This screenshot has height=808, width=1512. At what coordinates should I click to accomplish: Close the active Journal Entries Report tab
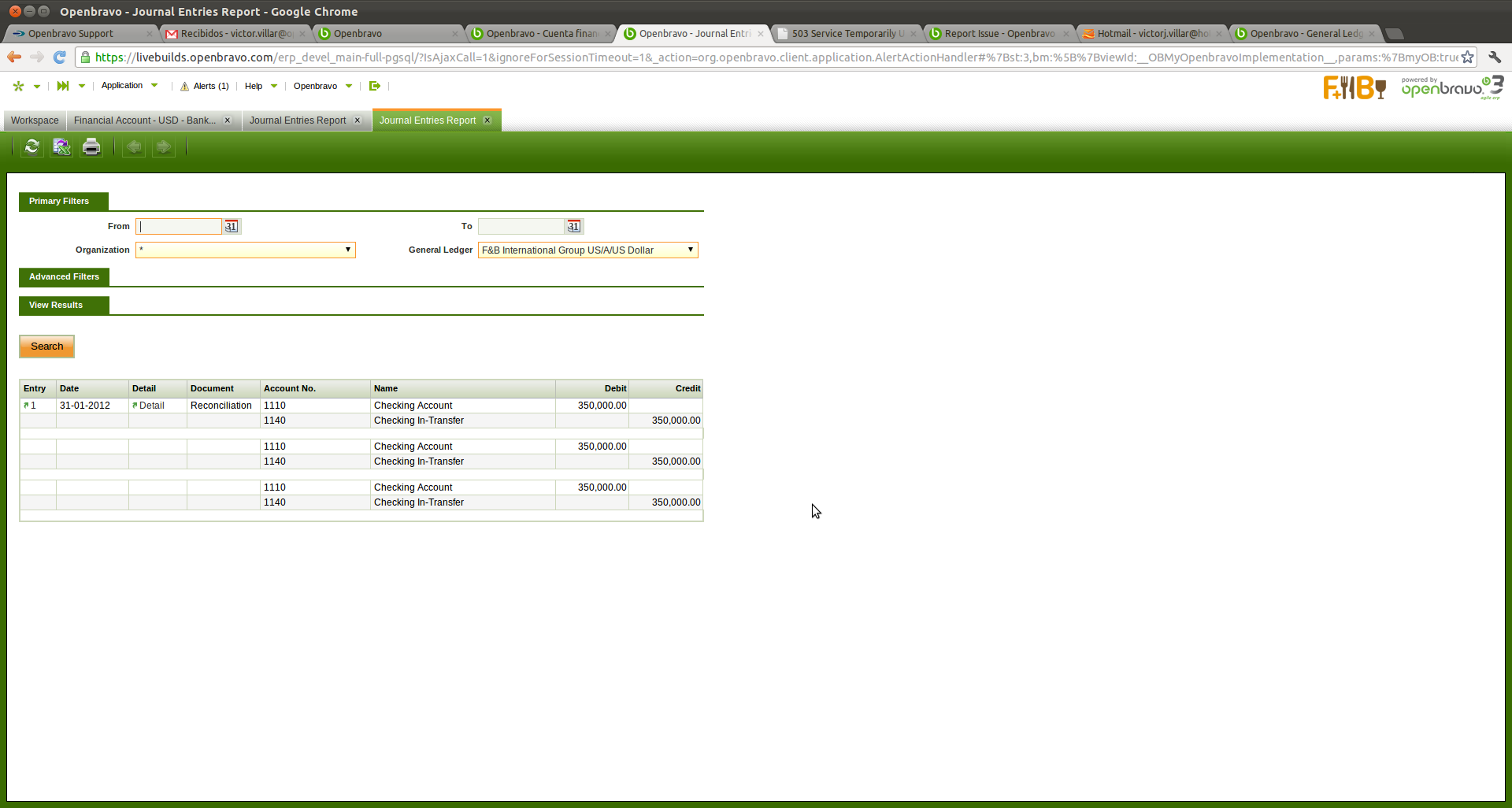(x=487, y=120)
